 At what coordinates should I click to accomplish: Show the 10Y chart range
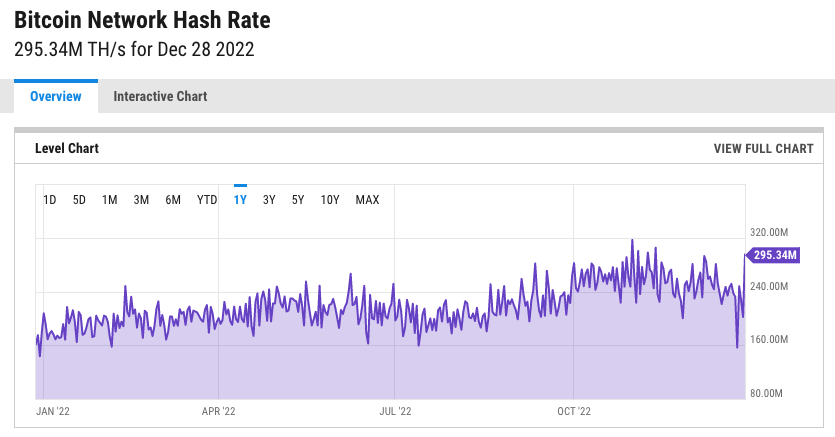tap(330, 200)
